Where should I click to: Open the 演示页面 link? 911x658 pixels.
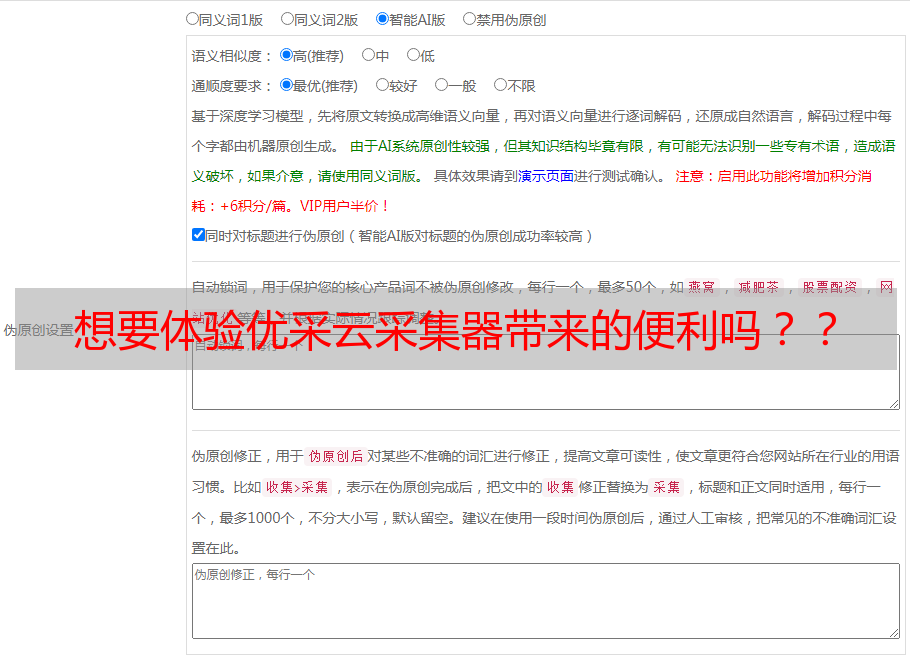tap(546, 176)
